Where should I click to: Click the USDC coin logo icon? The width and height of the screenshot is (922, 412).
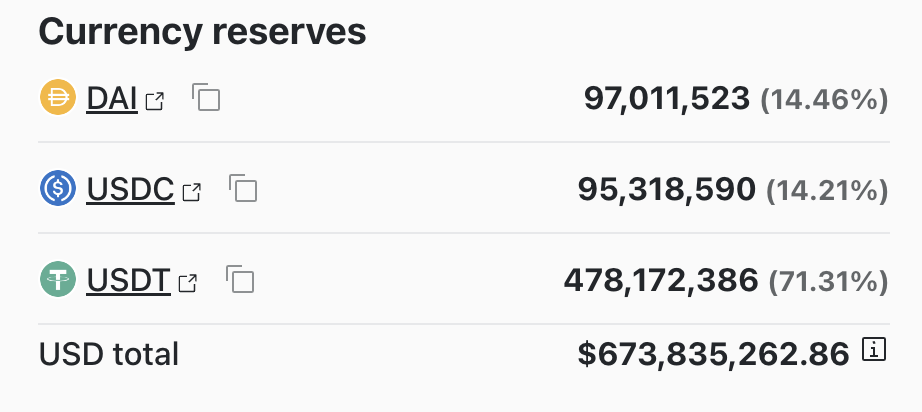(x=58, y=189)
